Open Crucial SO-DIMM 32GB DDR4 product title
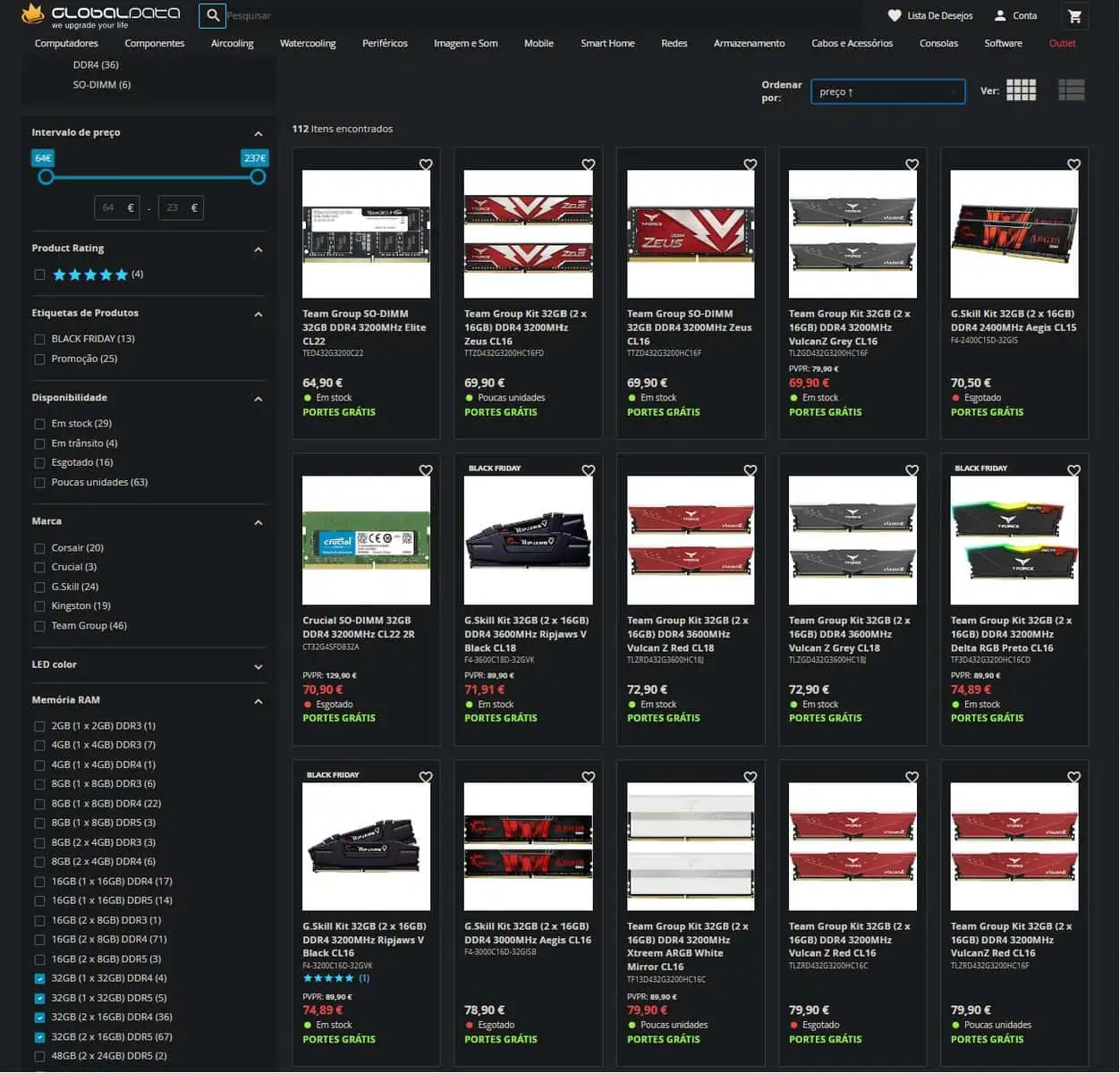 (x=359, y=628)
